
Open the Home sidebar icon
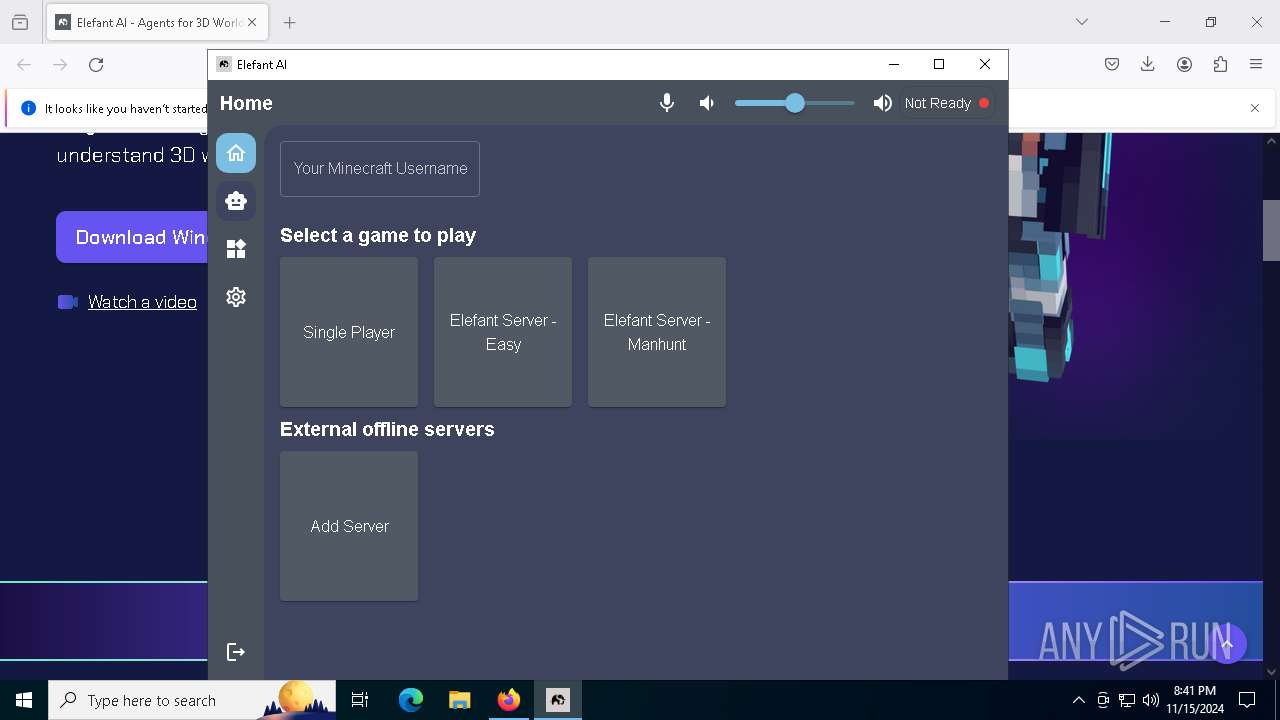click(236, 153)
